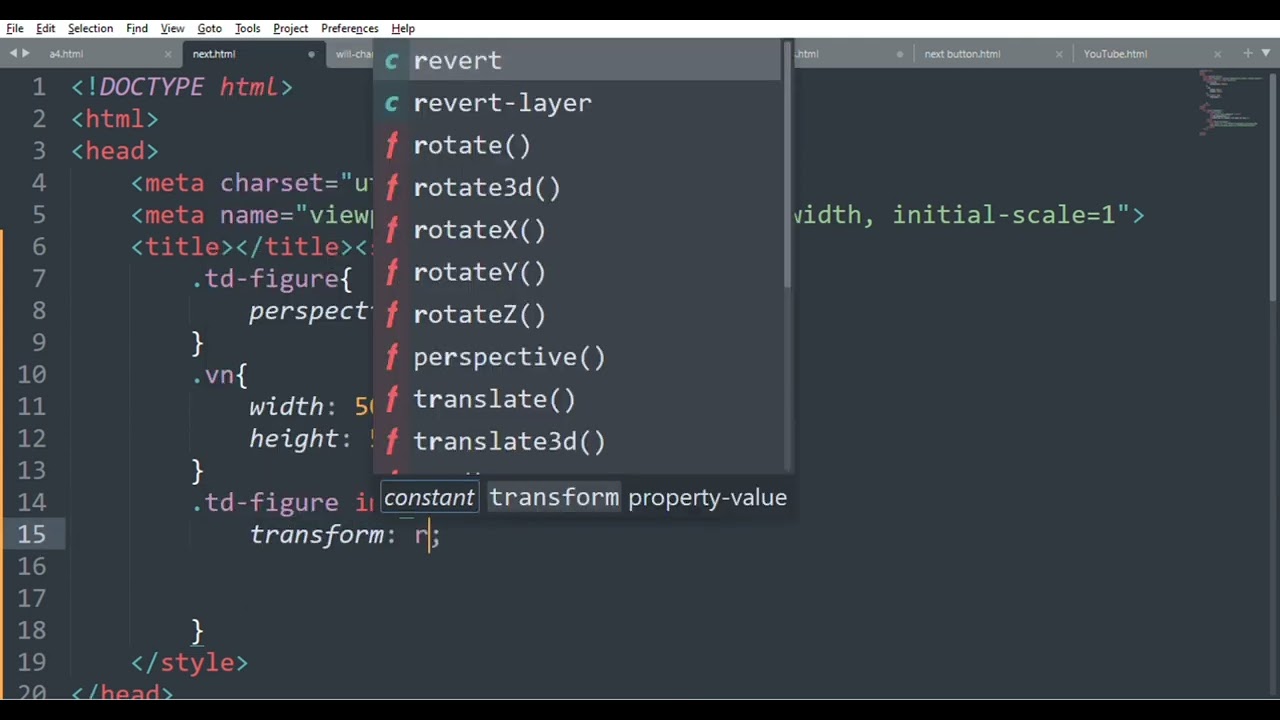Open the Find menu
Viewport: 1280px width, 720px height.
click(x=137, y=28)
